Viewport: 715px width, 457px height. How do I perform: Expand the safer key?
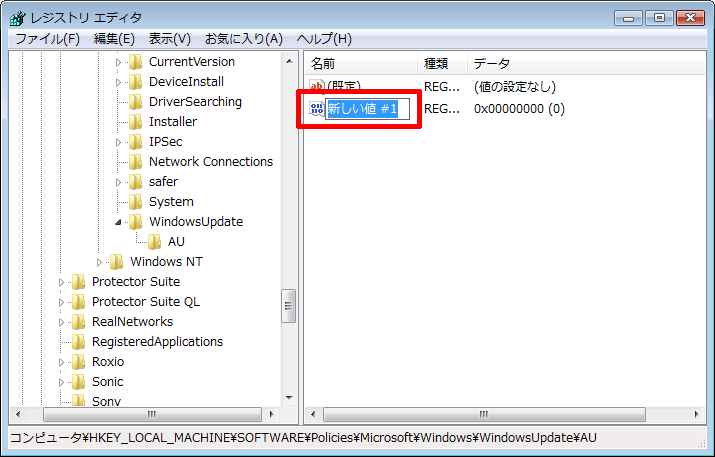(118, 182)
